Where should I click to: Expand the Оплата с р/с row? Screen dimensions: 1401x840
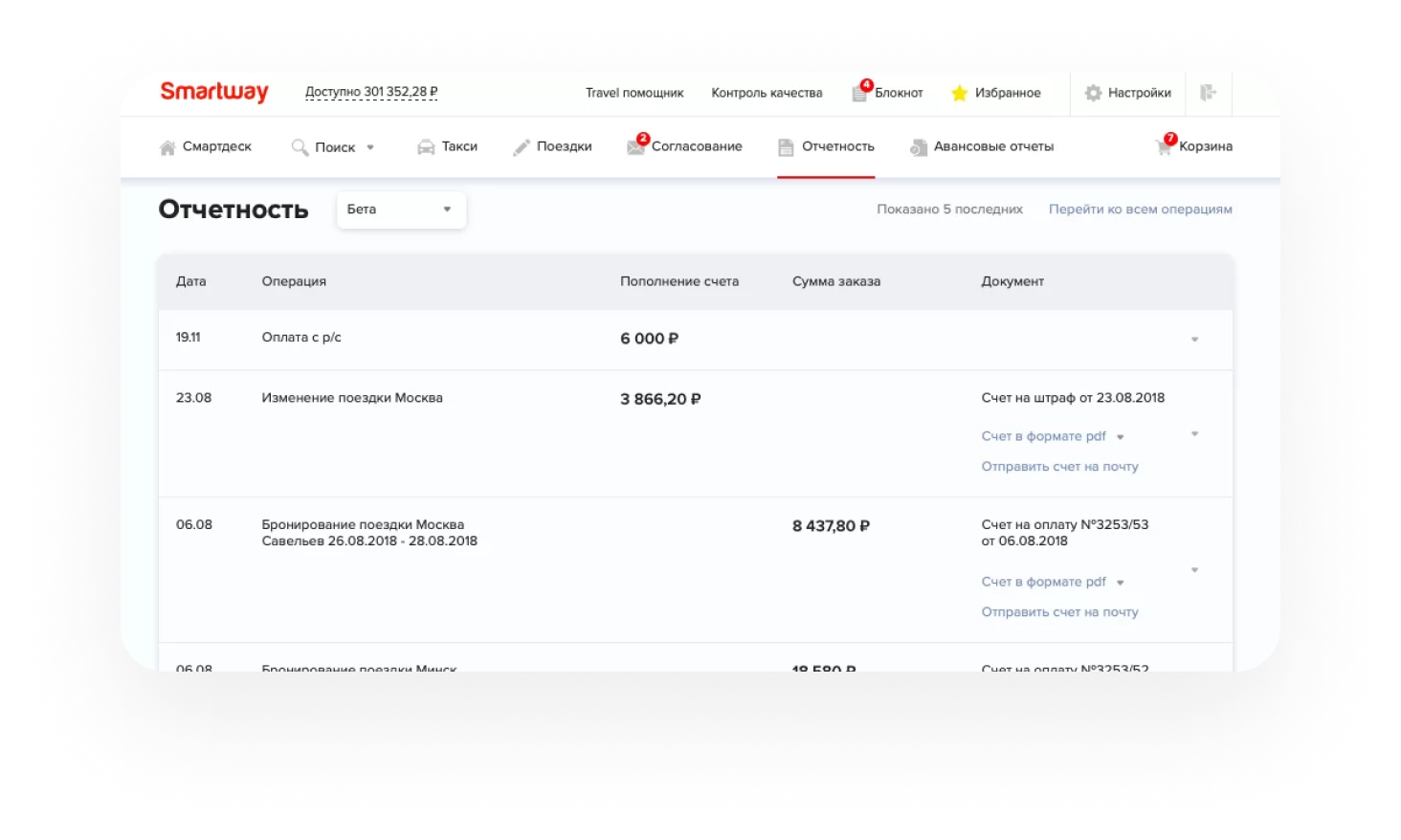click(1194, 340)
